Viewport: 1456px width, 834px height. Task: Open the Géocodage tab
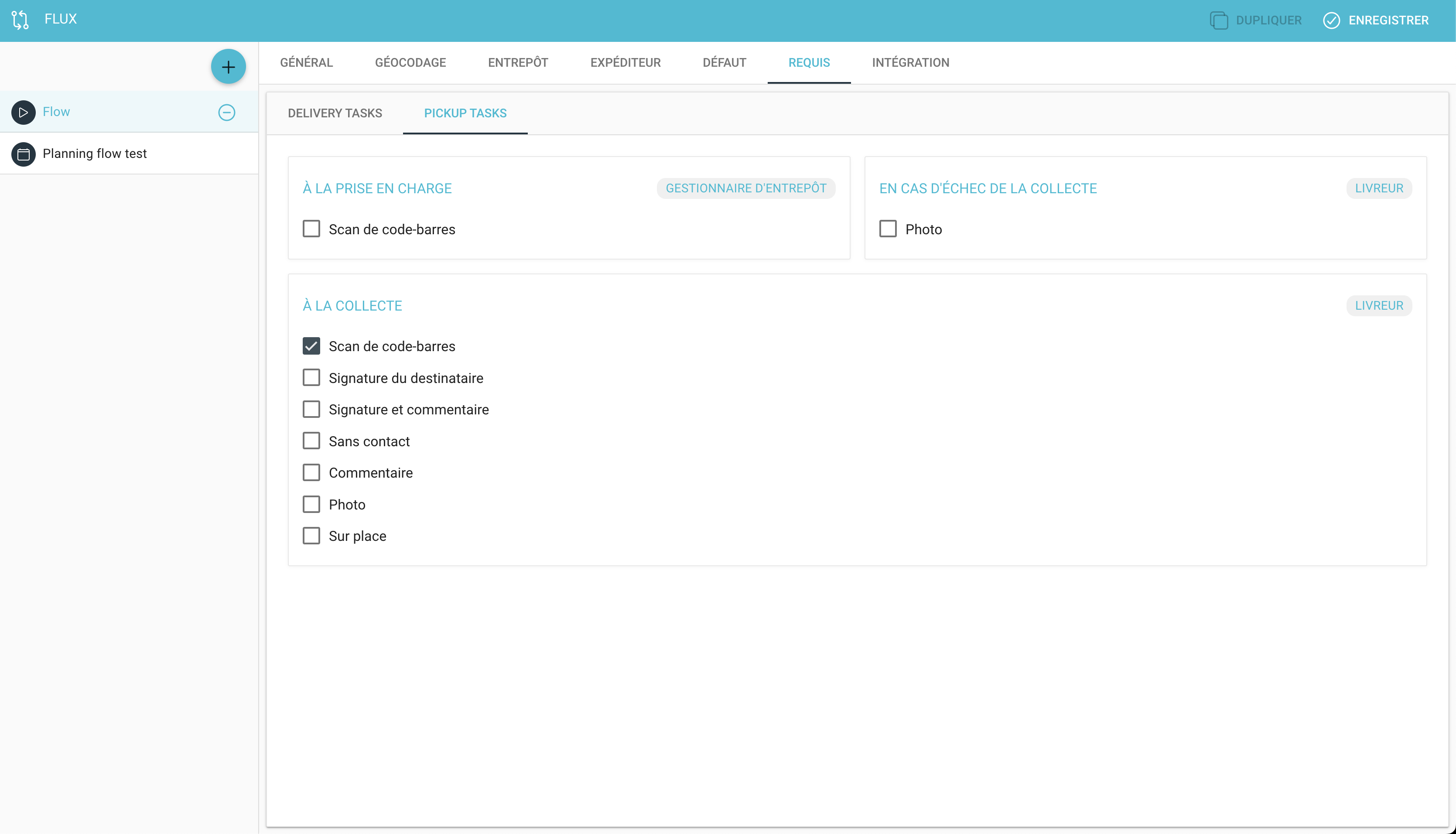(410, 62)
